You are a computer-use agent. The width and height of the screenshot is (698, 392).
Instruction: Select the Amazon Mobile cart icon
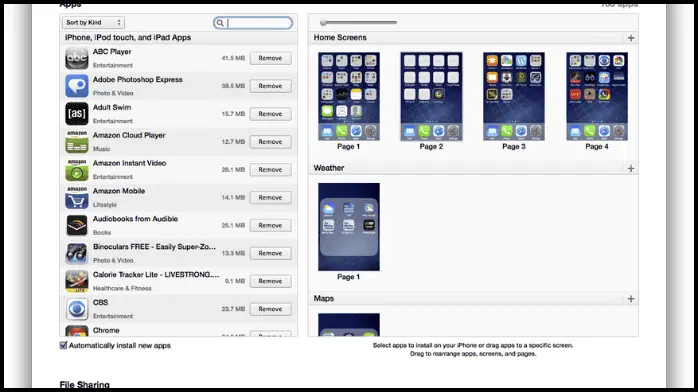click(77, 198)
